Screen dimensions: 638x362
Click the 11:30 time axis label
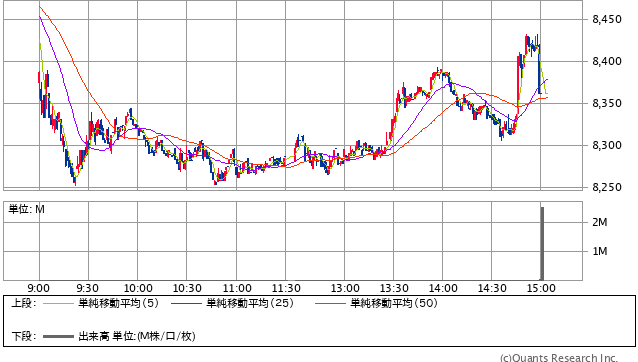pos(286,288)
